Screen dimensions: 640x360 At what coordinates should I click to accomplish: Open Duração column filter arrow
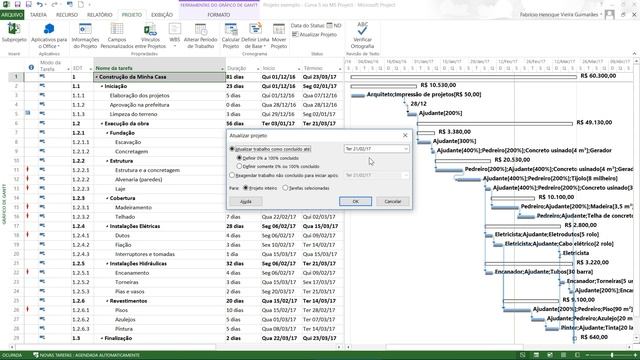pos(258,69)
